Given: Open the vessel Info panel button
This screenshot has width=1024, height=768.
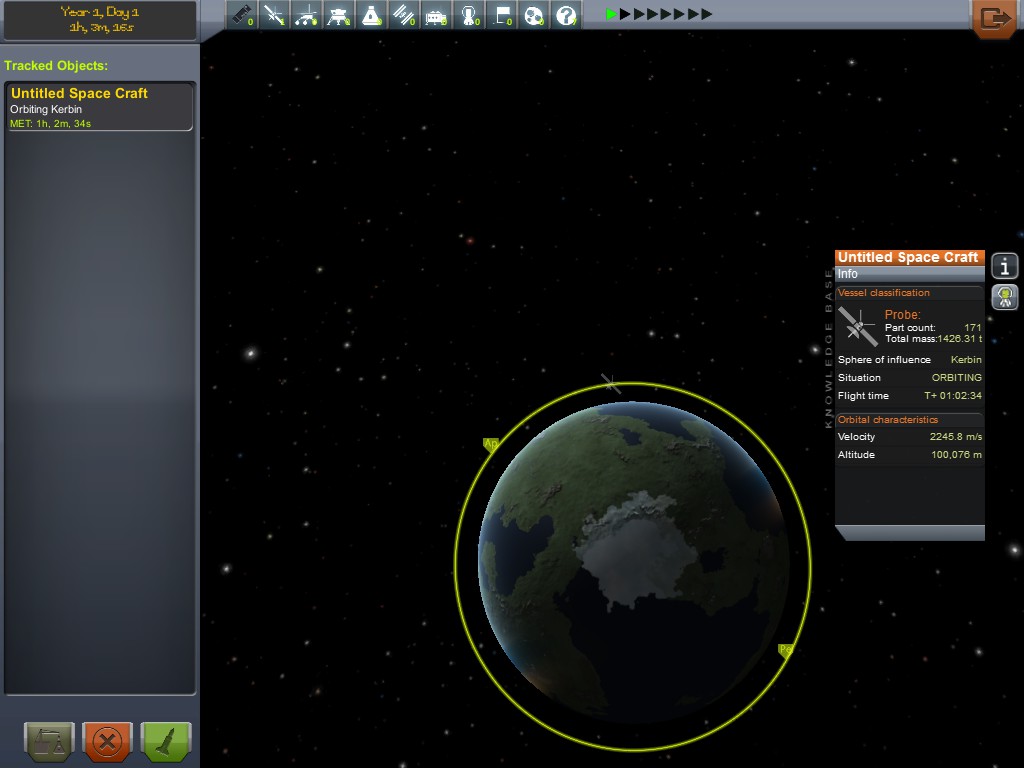Looking at the screenshot, I should pos(1004,266).
